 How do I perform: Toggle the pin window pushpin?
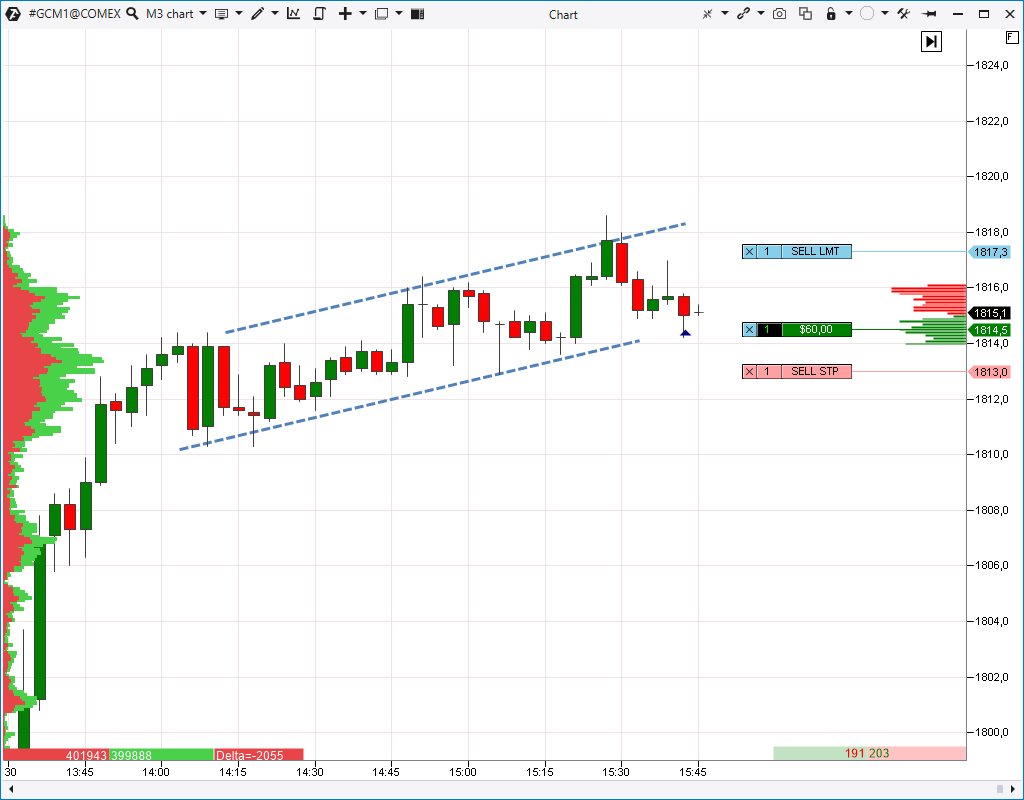(931, 14)
